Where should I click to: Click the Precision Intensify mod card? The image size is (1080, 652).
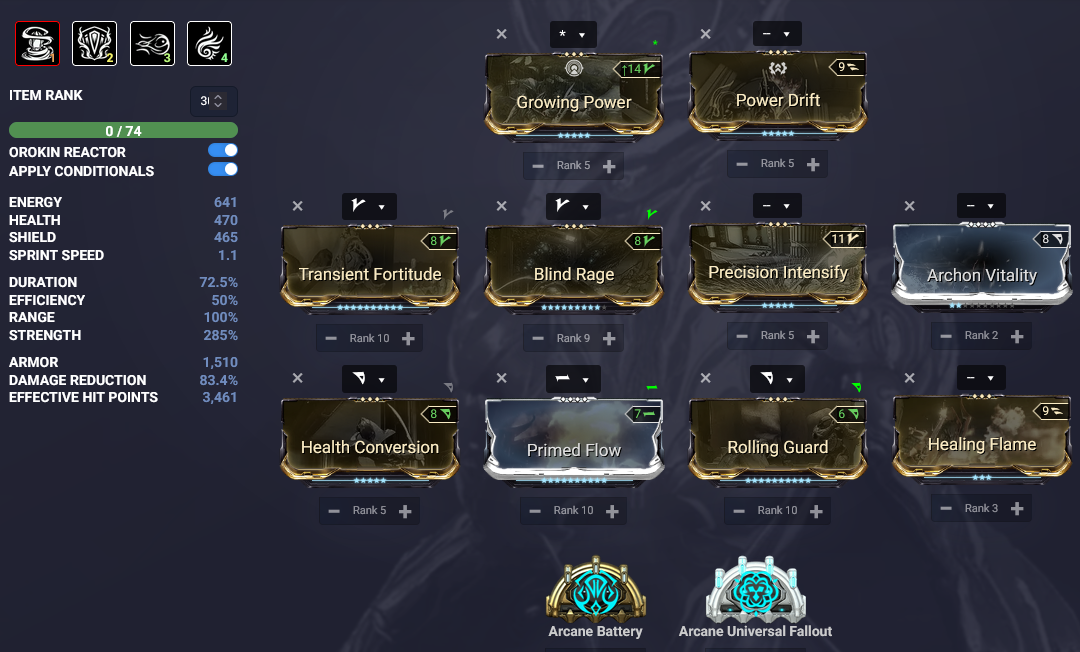(x=778, y=266)
